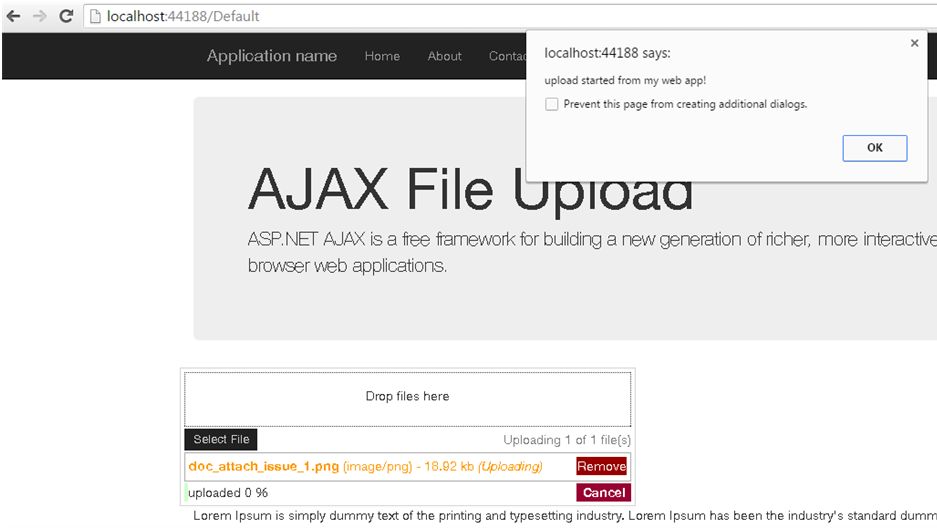Click the Select File button
Viewport: 937px width, 530px height.
click(221, 439)
